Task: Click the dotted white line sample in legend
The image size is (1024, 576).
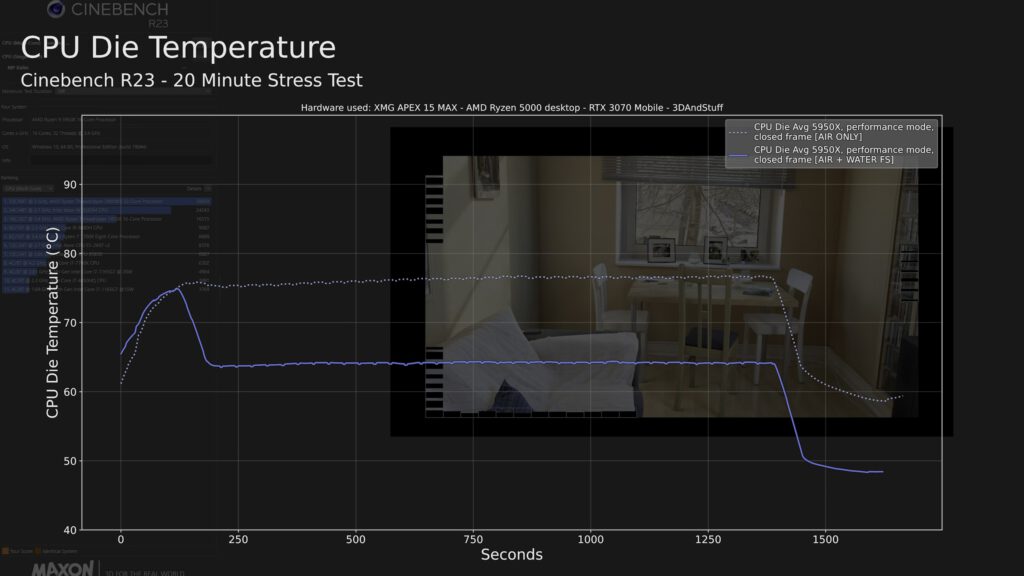Action: [x=738, y=133]
